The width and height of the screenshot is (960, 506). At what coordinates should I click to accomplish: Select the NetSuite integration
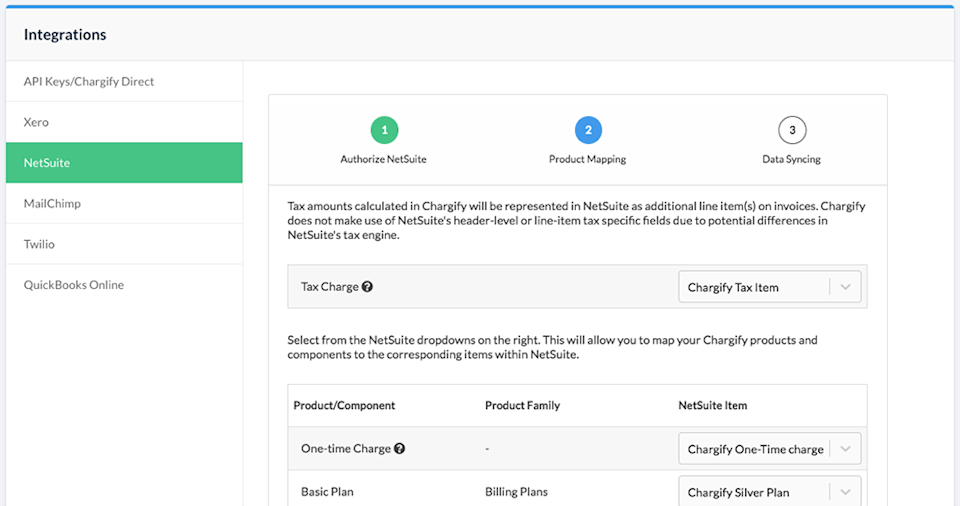click(124, 162)
